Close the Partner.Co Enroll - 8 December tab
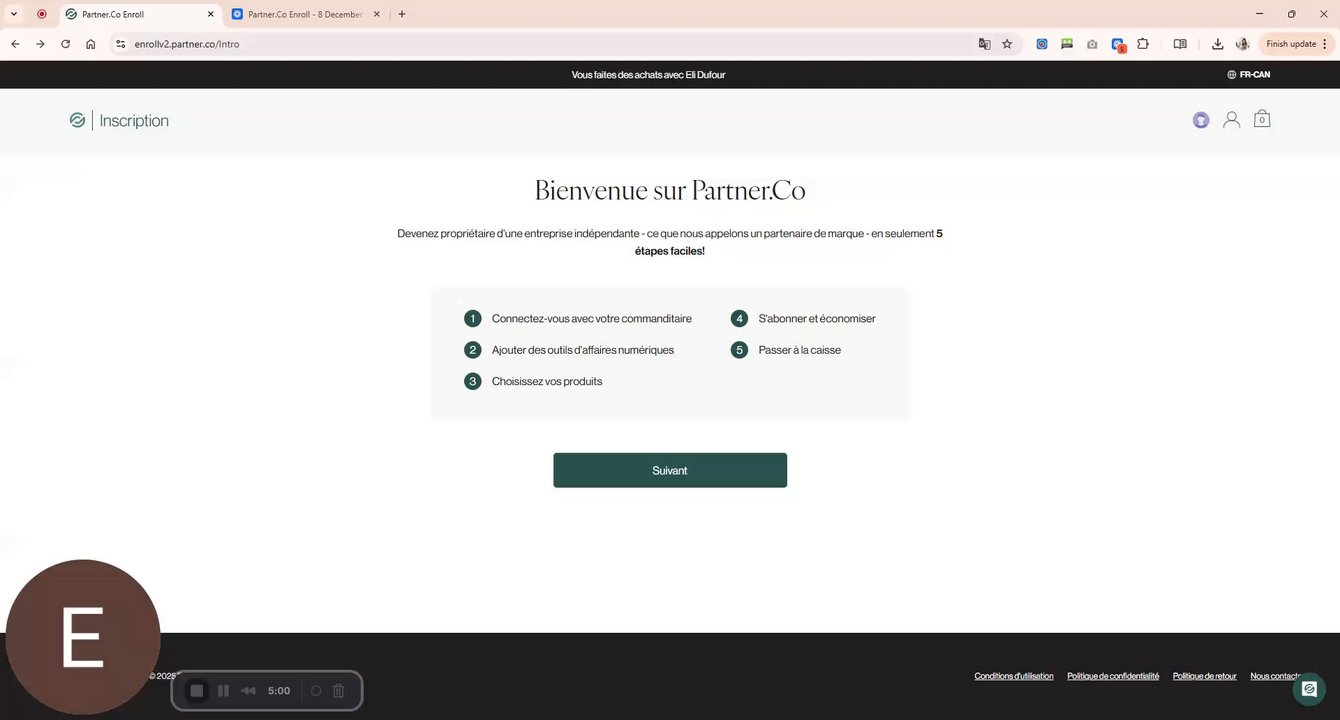 tap(376, 14)
